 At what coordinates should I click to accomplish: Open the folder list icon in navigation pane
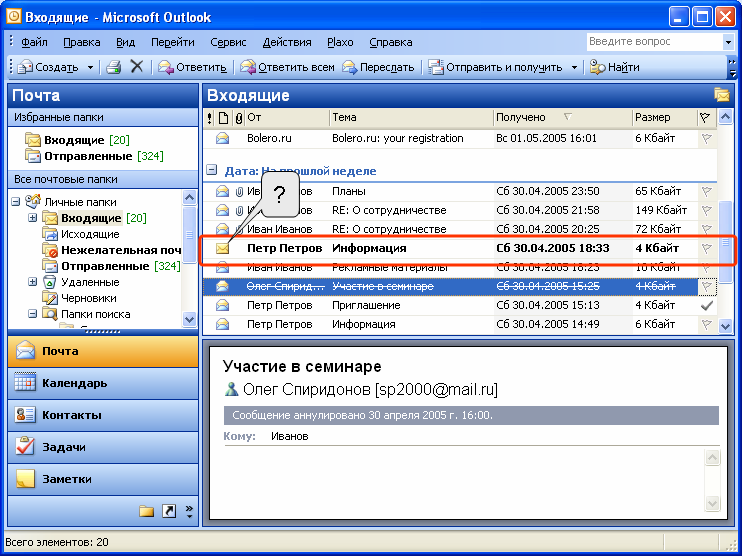coord(146,511)
